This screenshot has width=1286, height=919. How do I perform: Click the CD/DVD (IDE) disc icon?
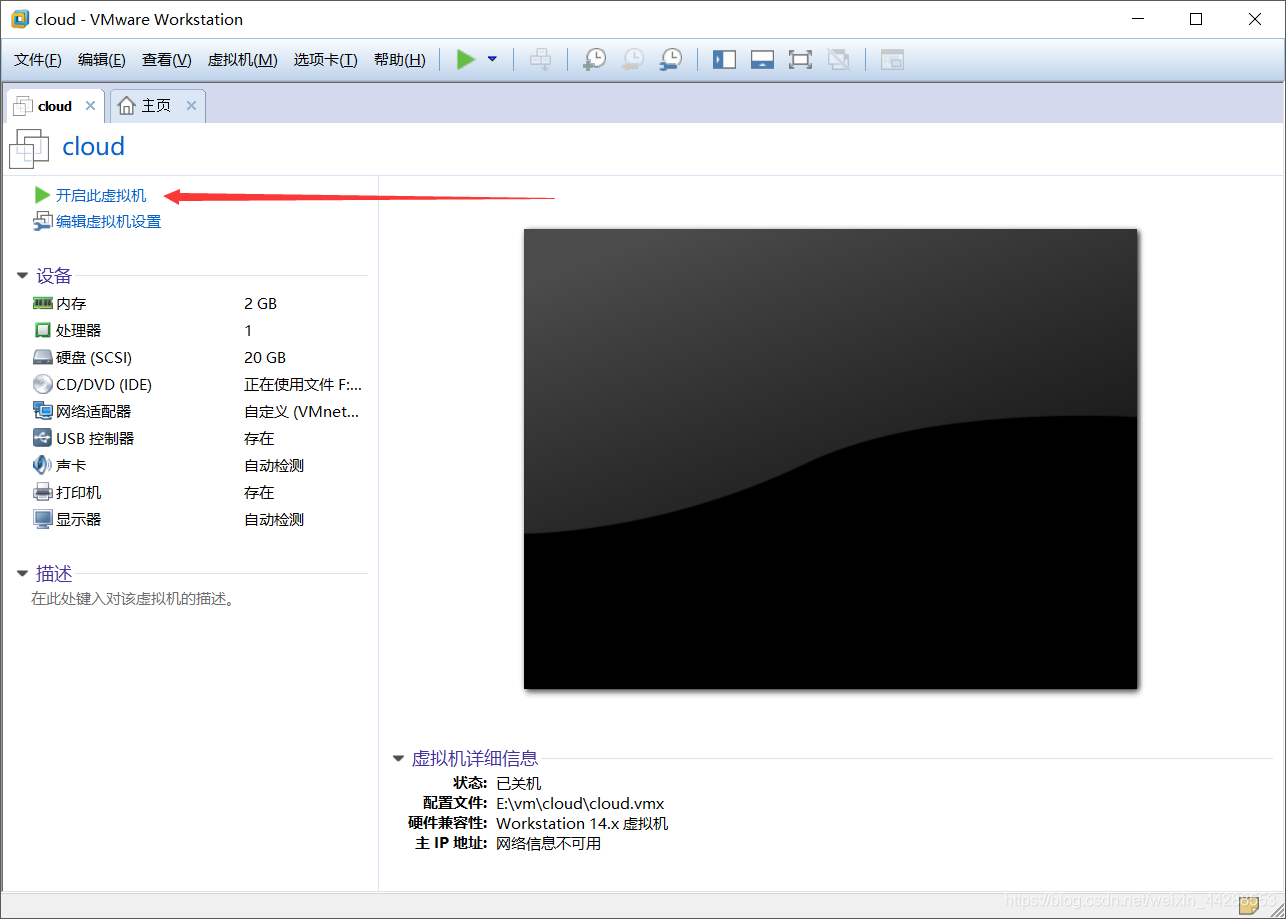[x=42, y=384]
